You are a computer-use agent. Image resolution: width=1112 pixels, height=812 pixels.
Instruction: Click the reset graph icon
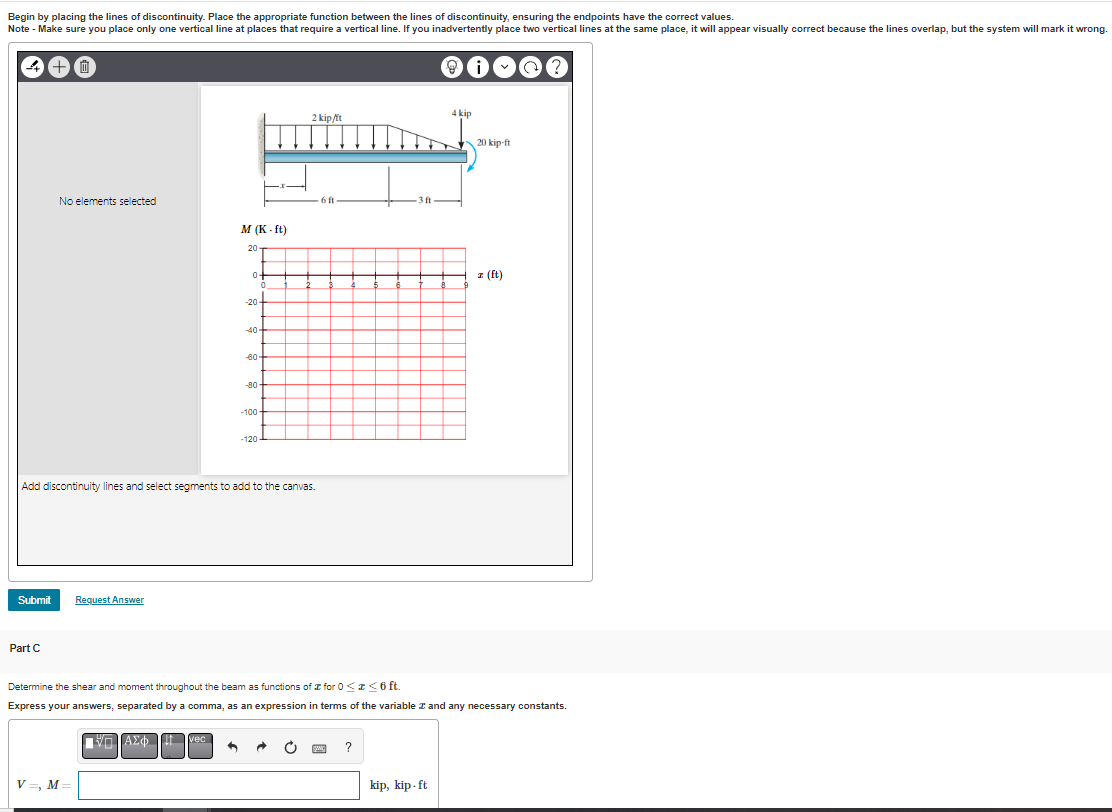(530, 67)
